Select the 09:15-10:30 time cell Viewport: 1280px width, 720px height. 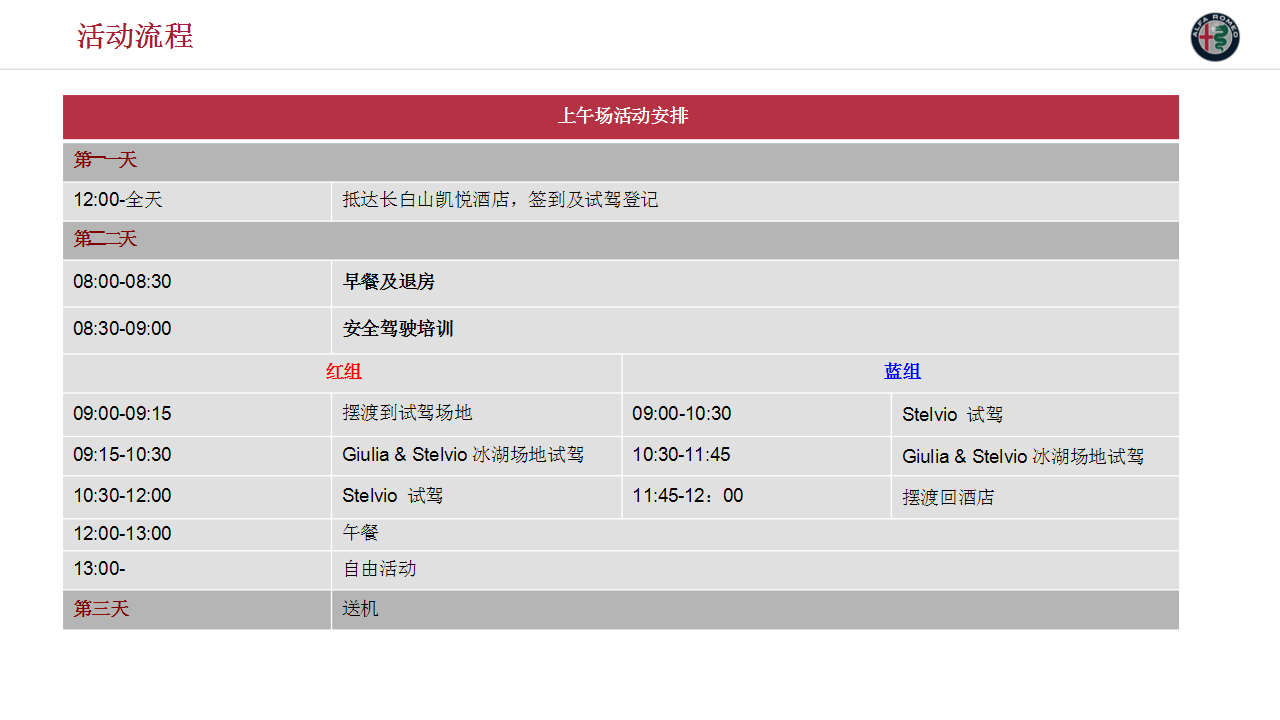(197, 456)
